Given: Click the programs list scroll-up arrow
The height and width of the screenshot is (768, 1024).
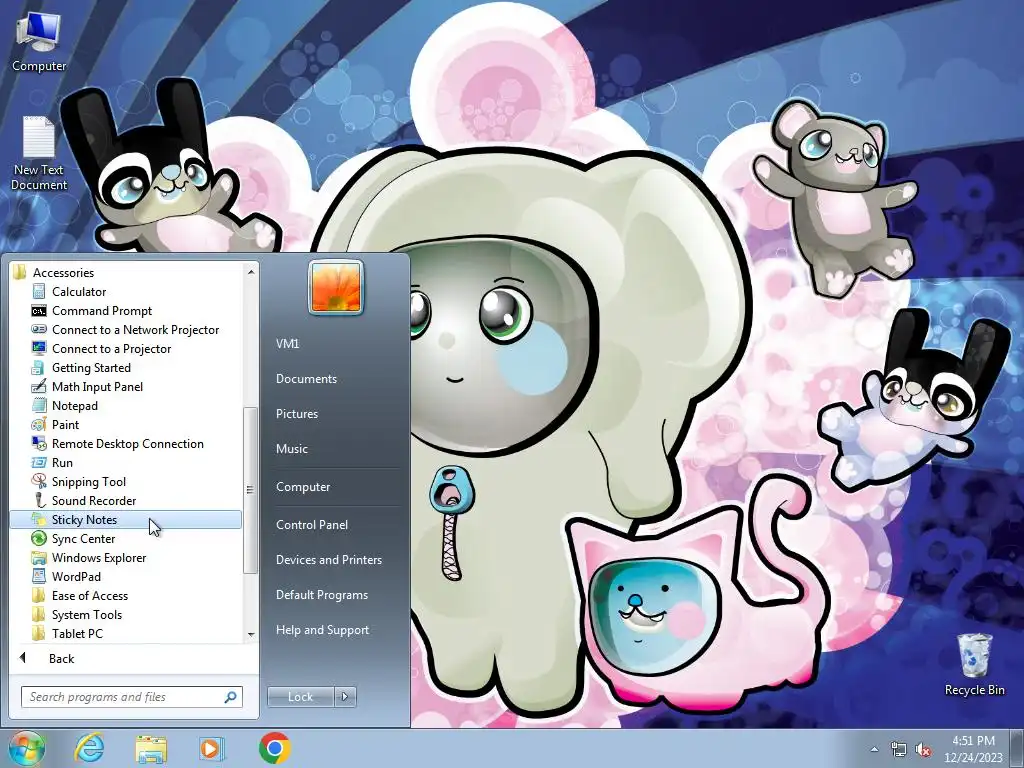Looking at the screenshot, I should point(251,271).
